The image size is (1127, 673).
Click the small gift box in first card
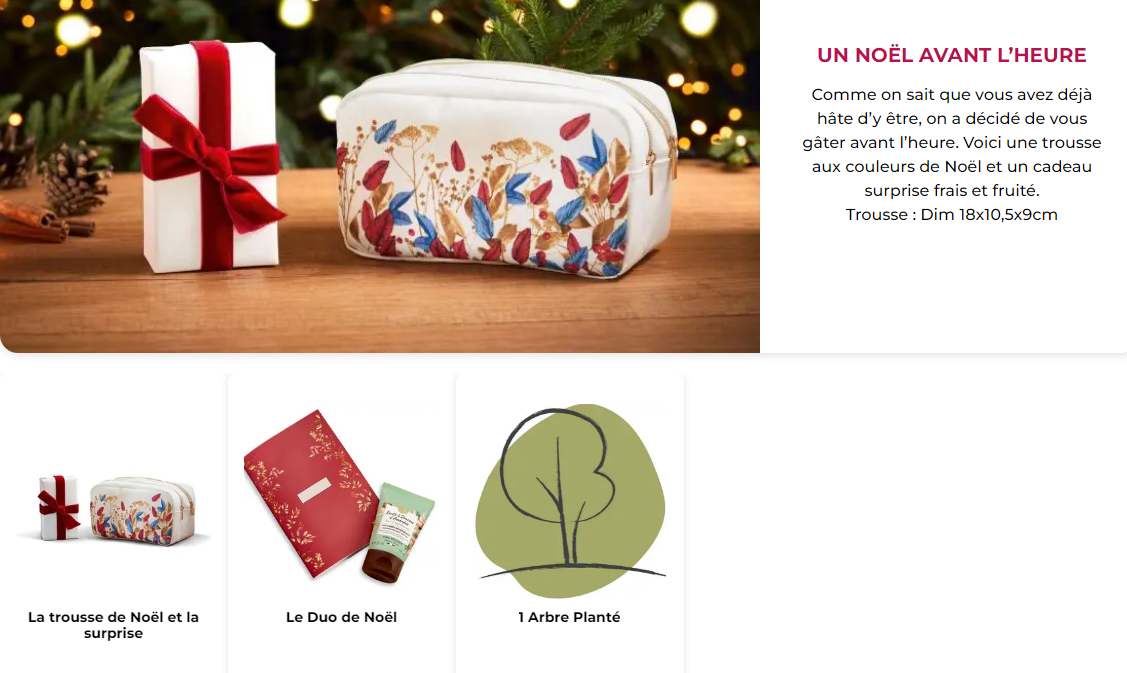click(x=59, y=507)
